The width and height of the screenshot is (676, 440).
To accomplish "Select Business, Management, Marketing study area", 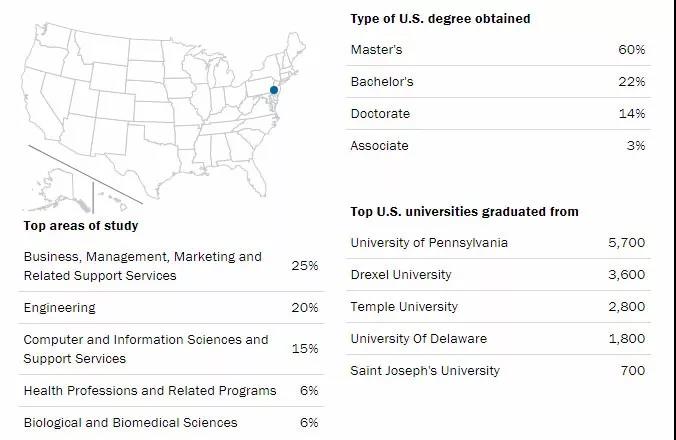I will (142, 265).
